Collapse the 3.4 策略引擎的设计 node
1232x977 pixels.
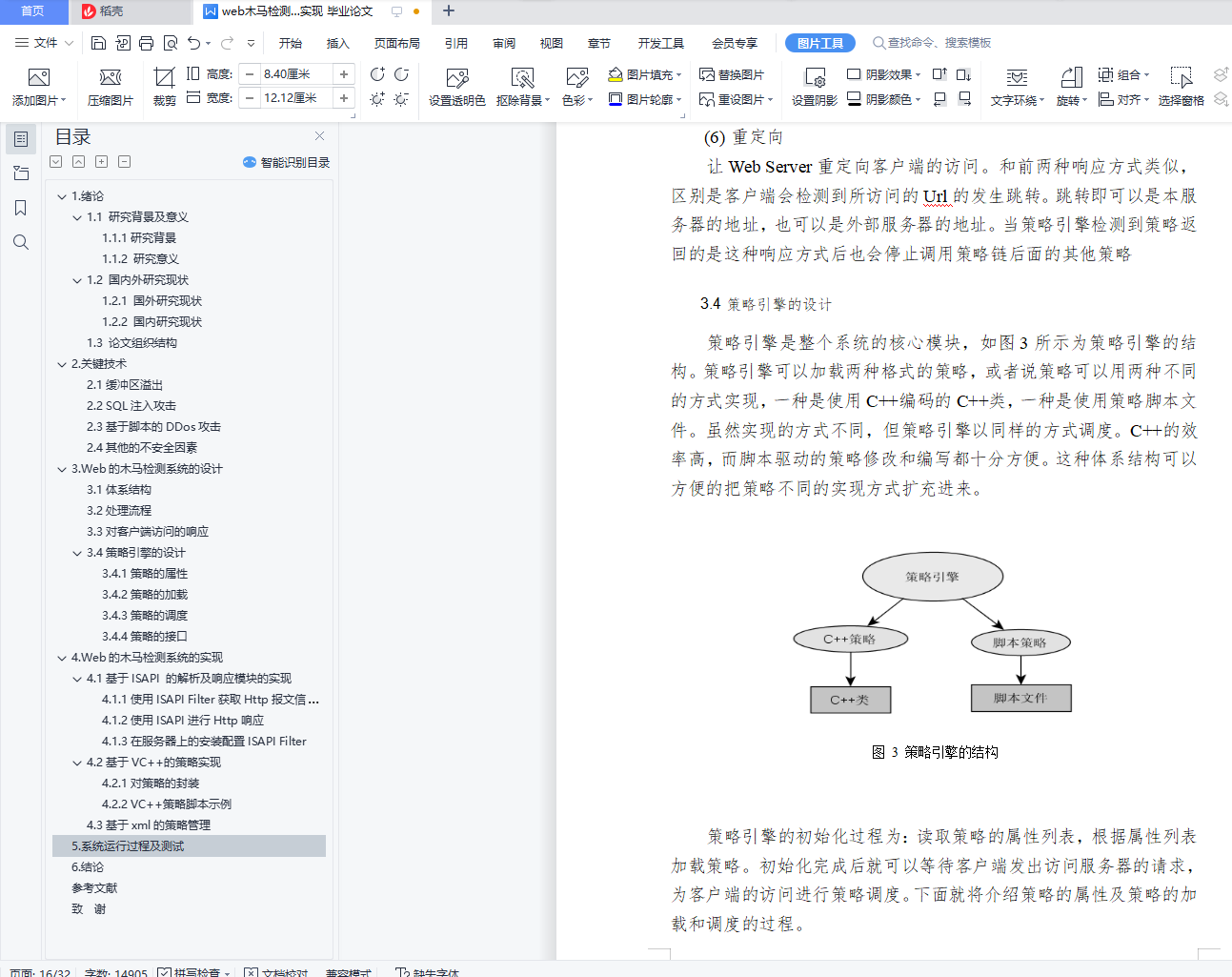tap(77, 553)
